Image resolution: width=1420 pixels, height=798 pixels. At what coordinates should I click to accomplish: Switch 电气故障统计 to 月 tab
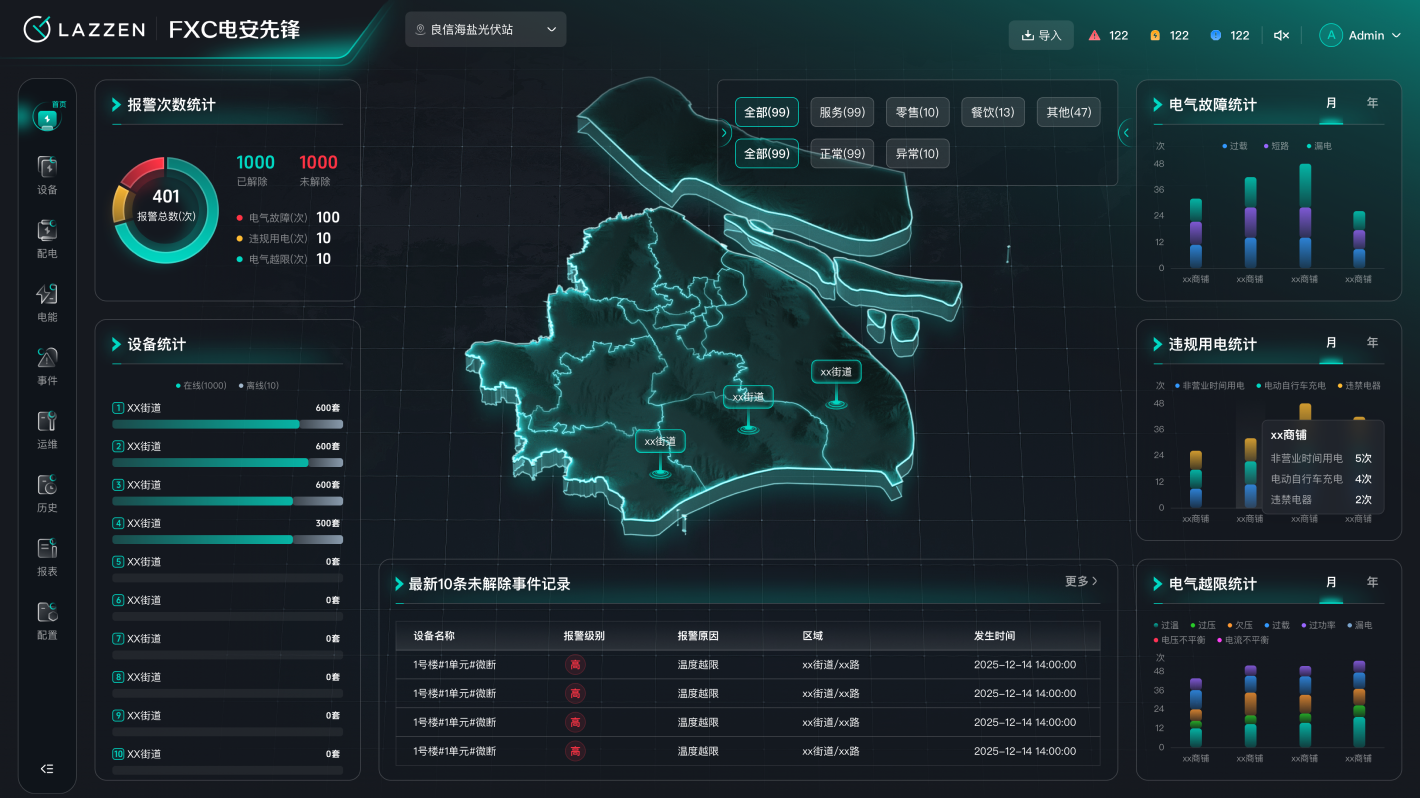tap(1331, 103)
